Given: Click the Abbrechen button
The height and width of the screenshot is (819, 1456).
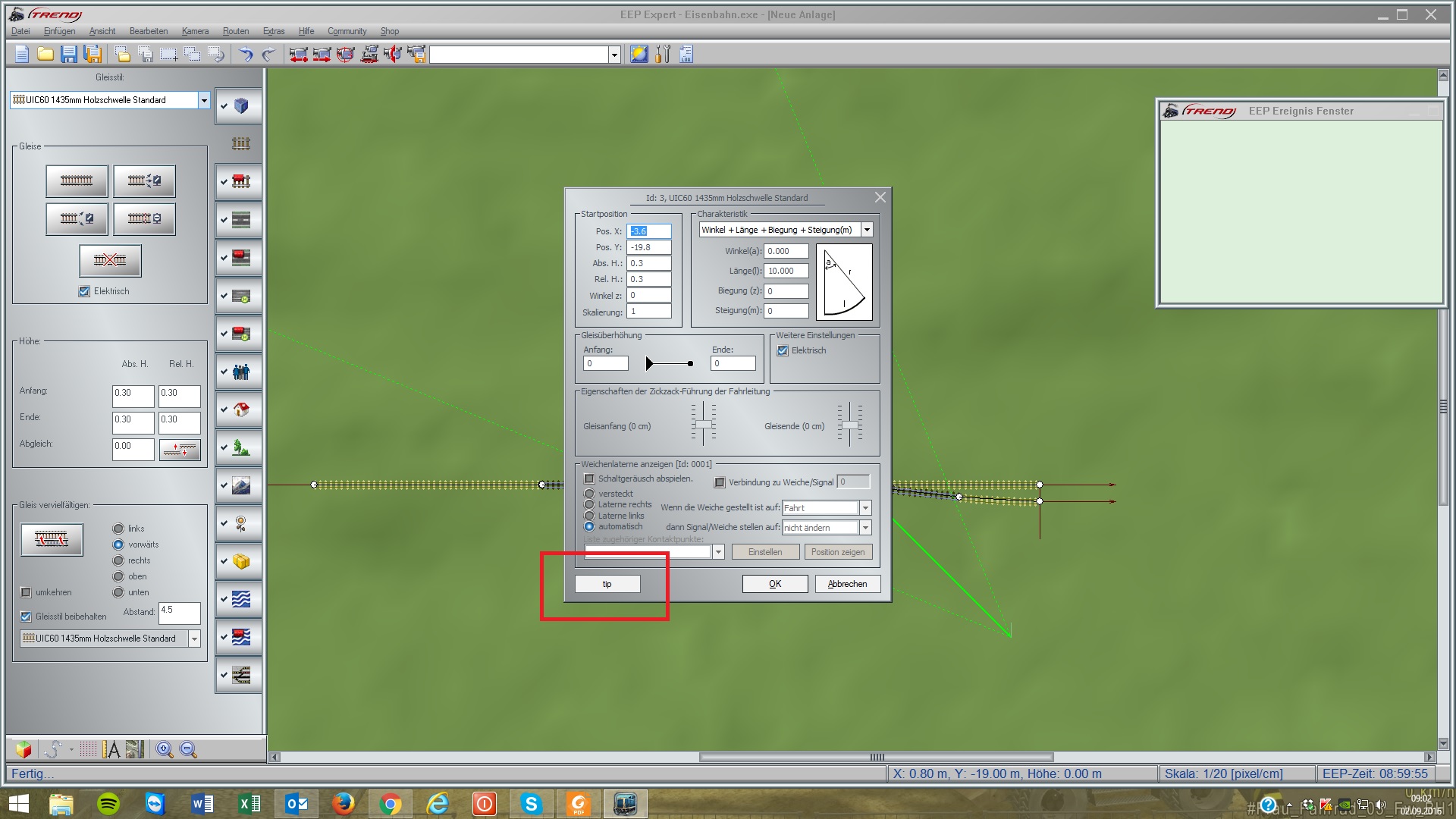Looking at the screenshot, I should [x=847, y=584].
